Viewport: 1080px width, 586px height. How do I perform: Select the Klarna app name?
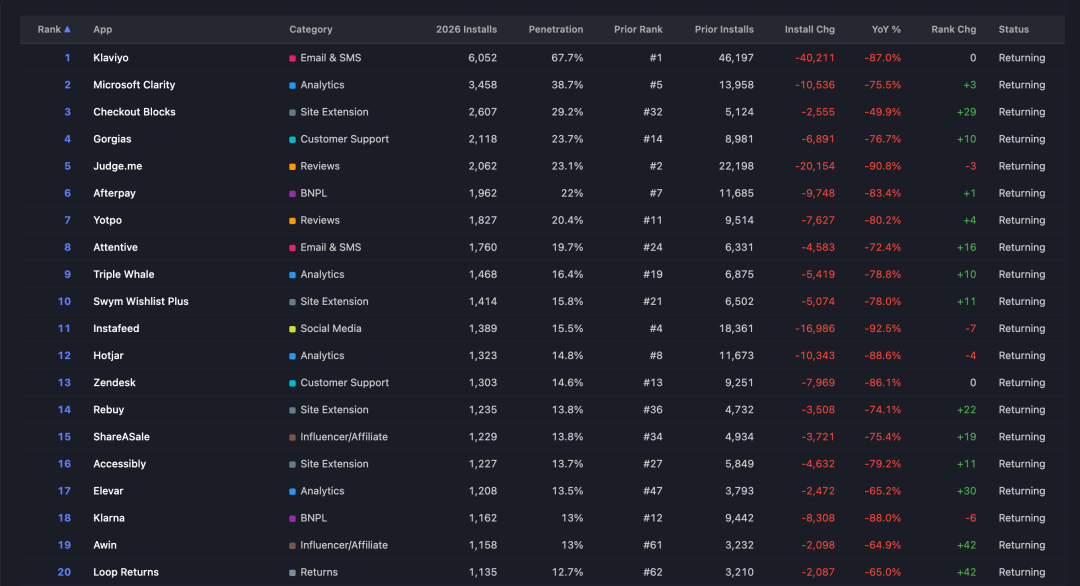[109, 518]
